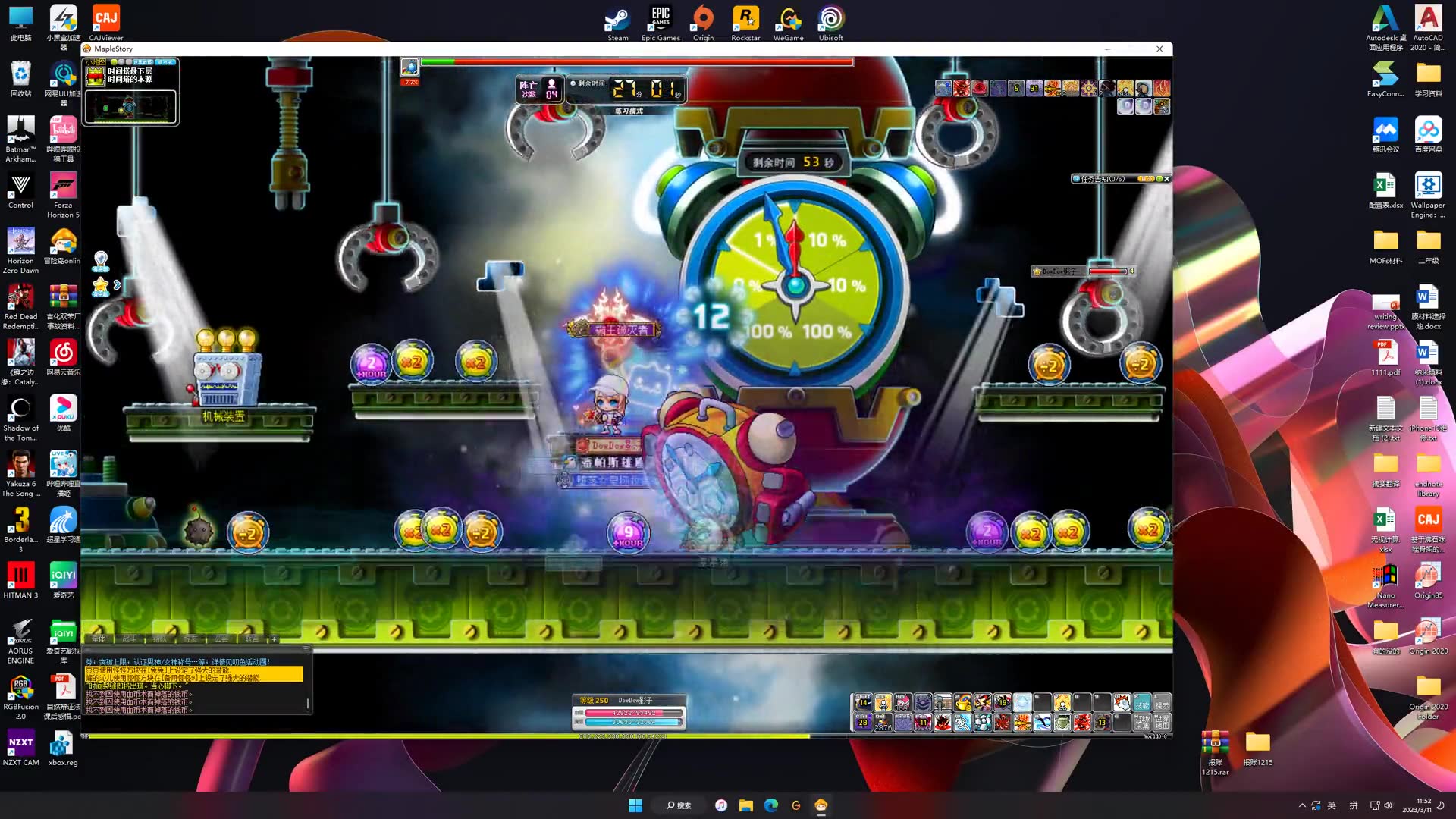This screenshot has width=1456, height=819.
Task: Click the golden arrow buff icon
Action: tap(1052, 88)
